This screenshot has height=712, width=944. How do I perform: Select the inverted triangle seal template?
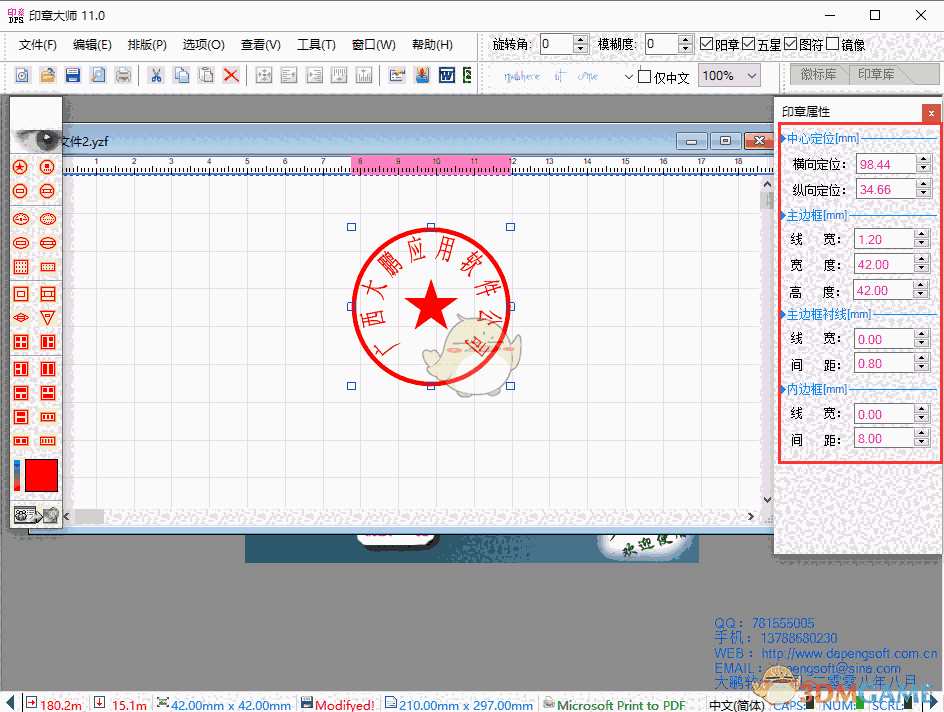tap(47, 317)
